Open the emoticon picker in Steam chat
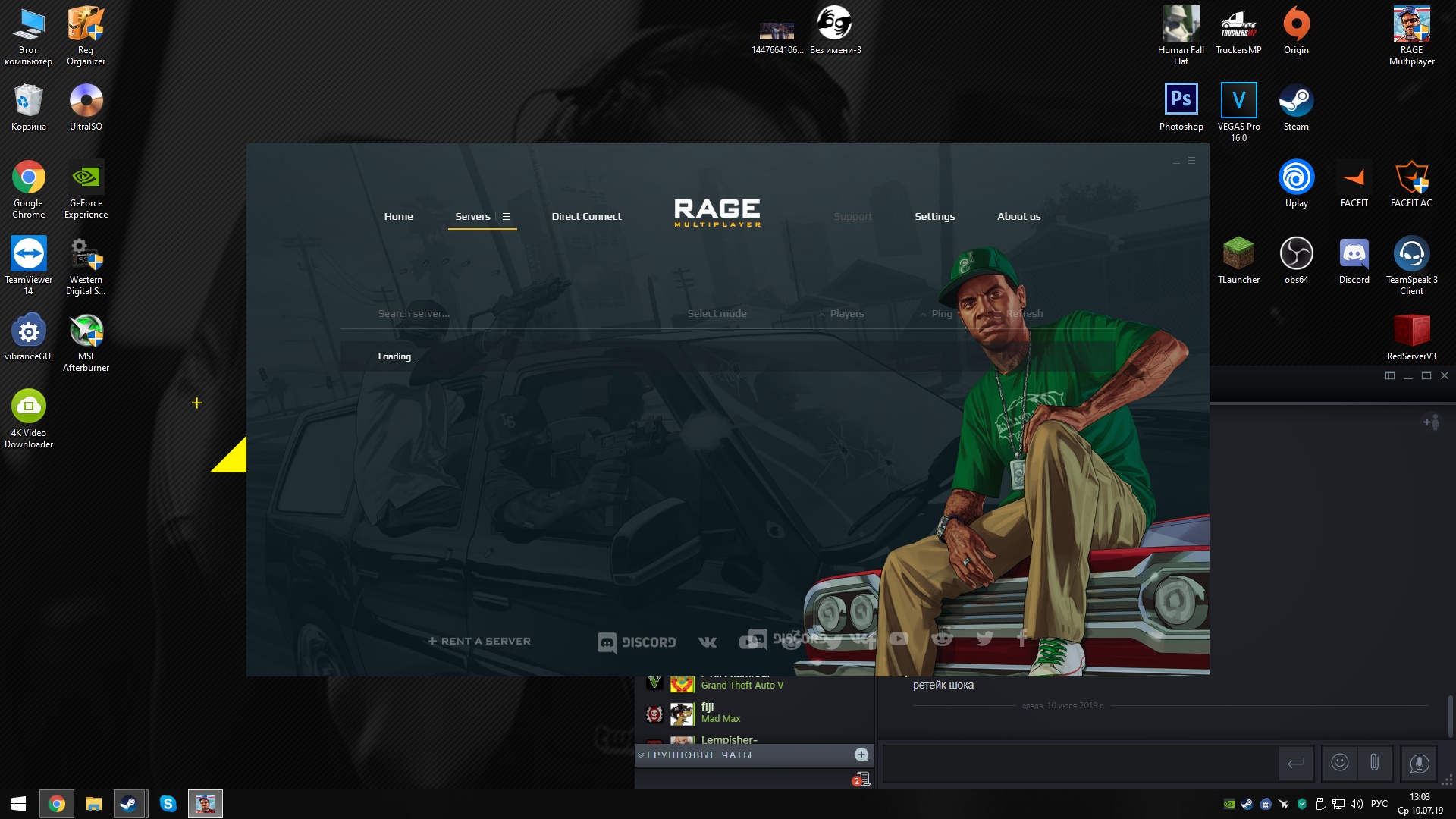This screenshot has height=819, width=1456. (1340, 763)
